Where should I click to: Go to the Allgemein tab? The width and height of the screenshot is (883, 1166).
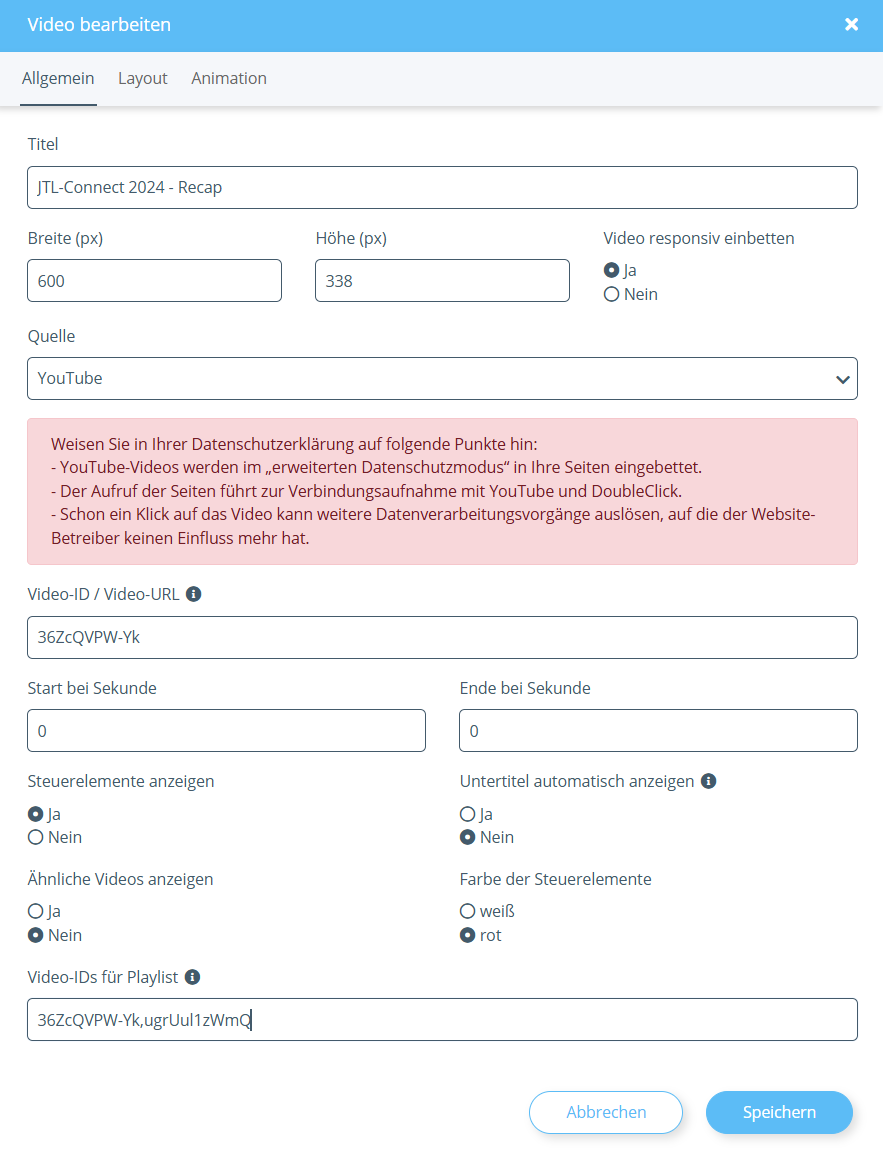(x=58, y=78)
